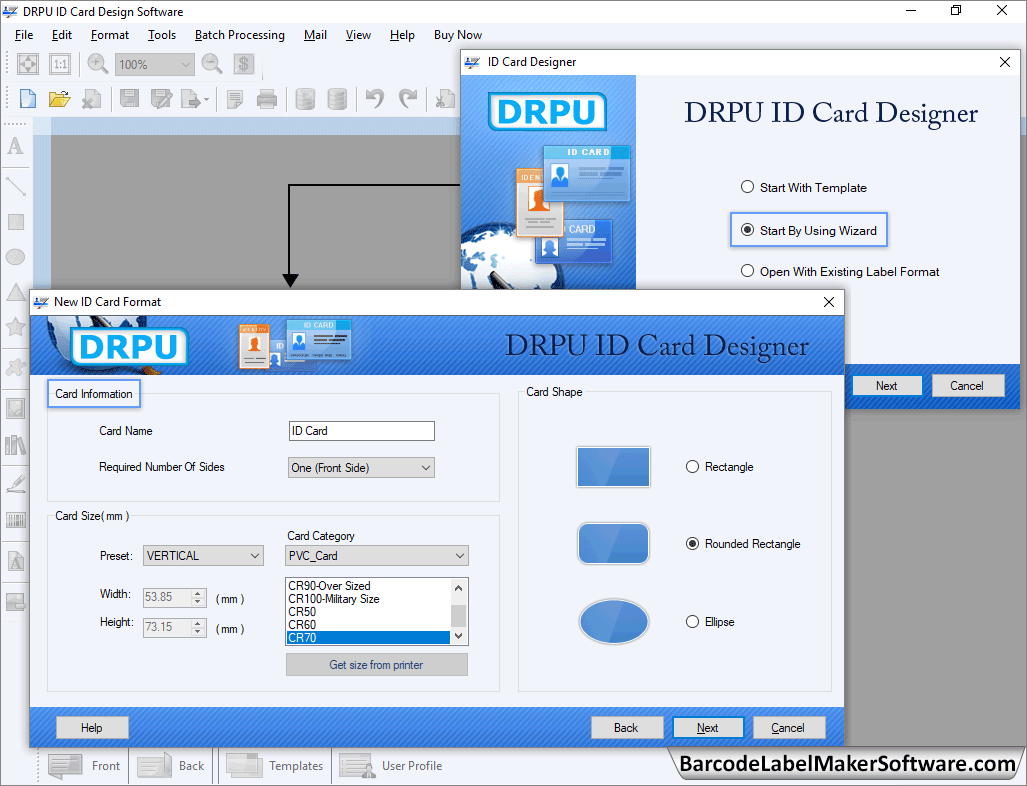Choose the Ellipse drawing tool
This screenshot has width=1027, height=786.
[x=15, y=257]
